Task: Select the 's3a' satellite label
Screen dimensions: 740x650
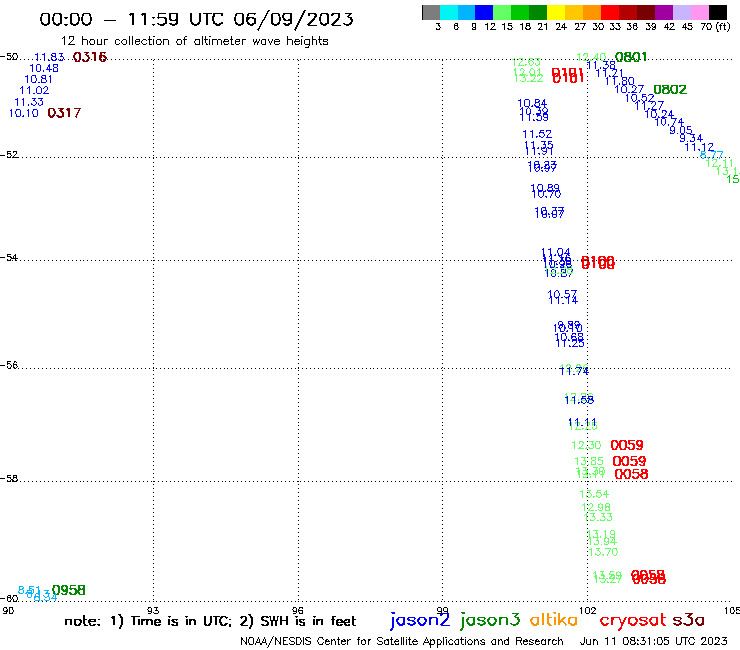Action: 688,620
